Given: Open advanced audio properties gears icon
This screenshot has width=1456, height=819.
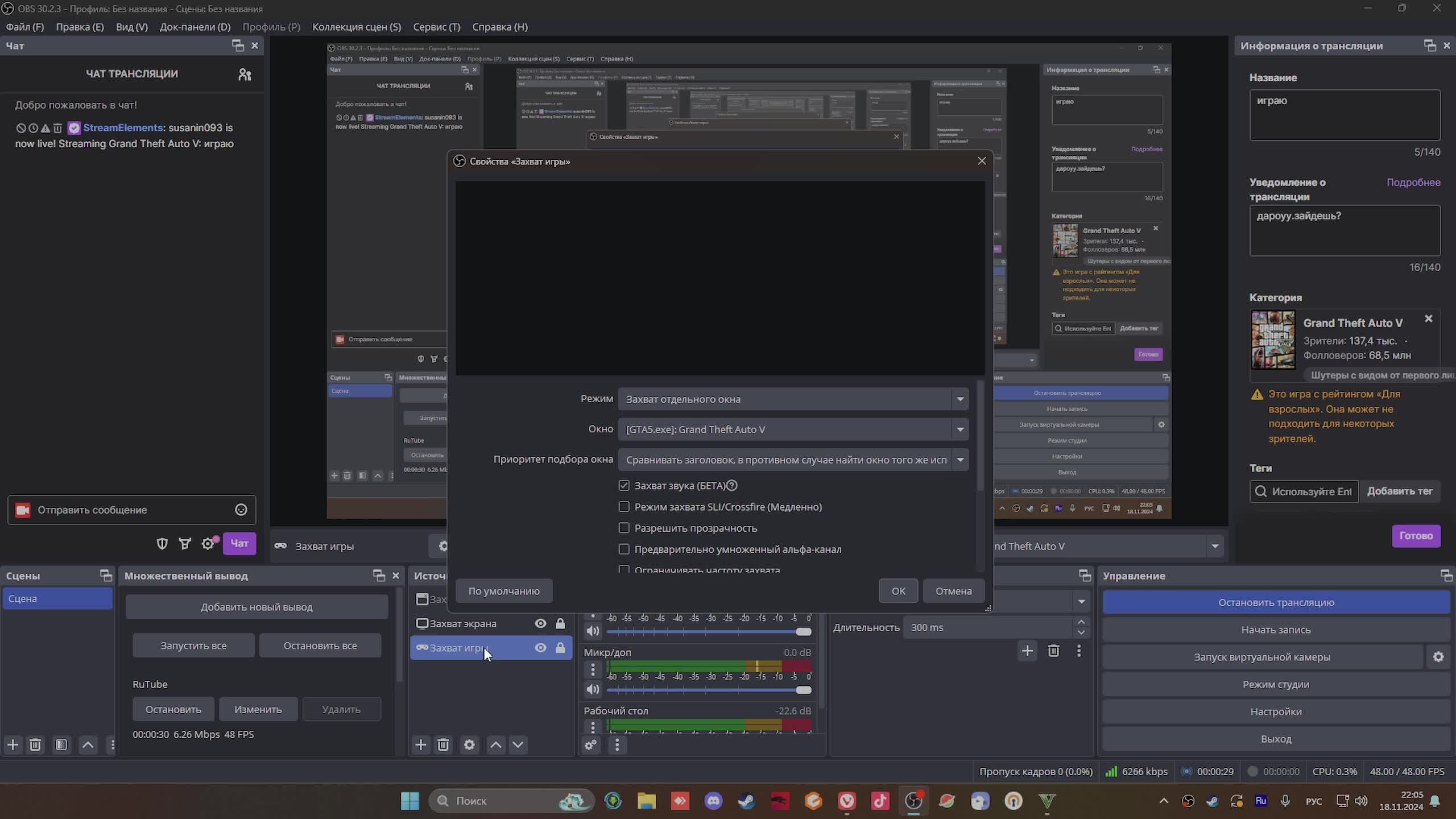Looking at the screenshot, I should [591, 744].
